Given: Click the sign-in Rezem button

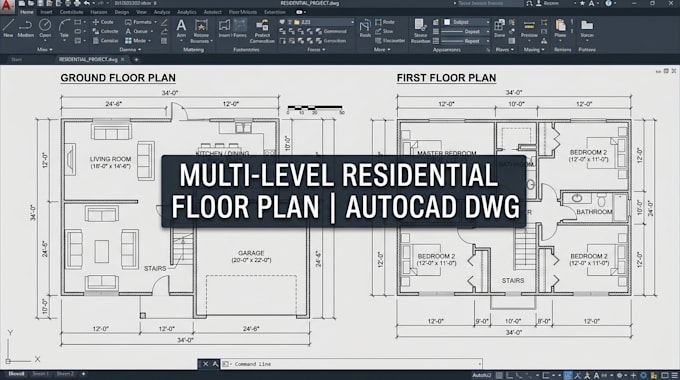Looking at the screenshot, I should (547, 3).
